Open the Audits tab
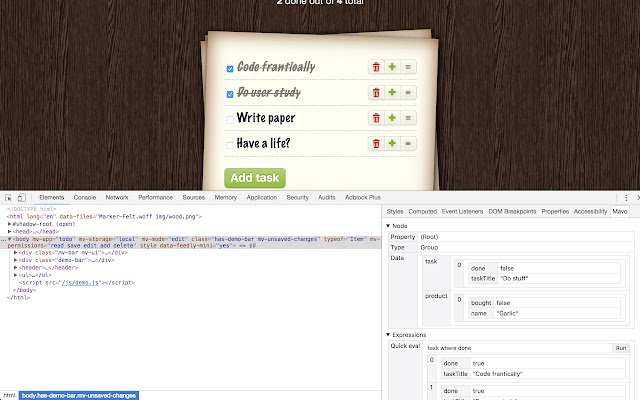The height and width of the screenshot is (400, 640). 327,198
